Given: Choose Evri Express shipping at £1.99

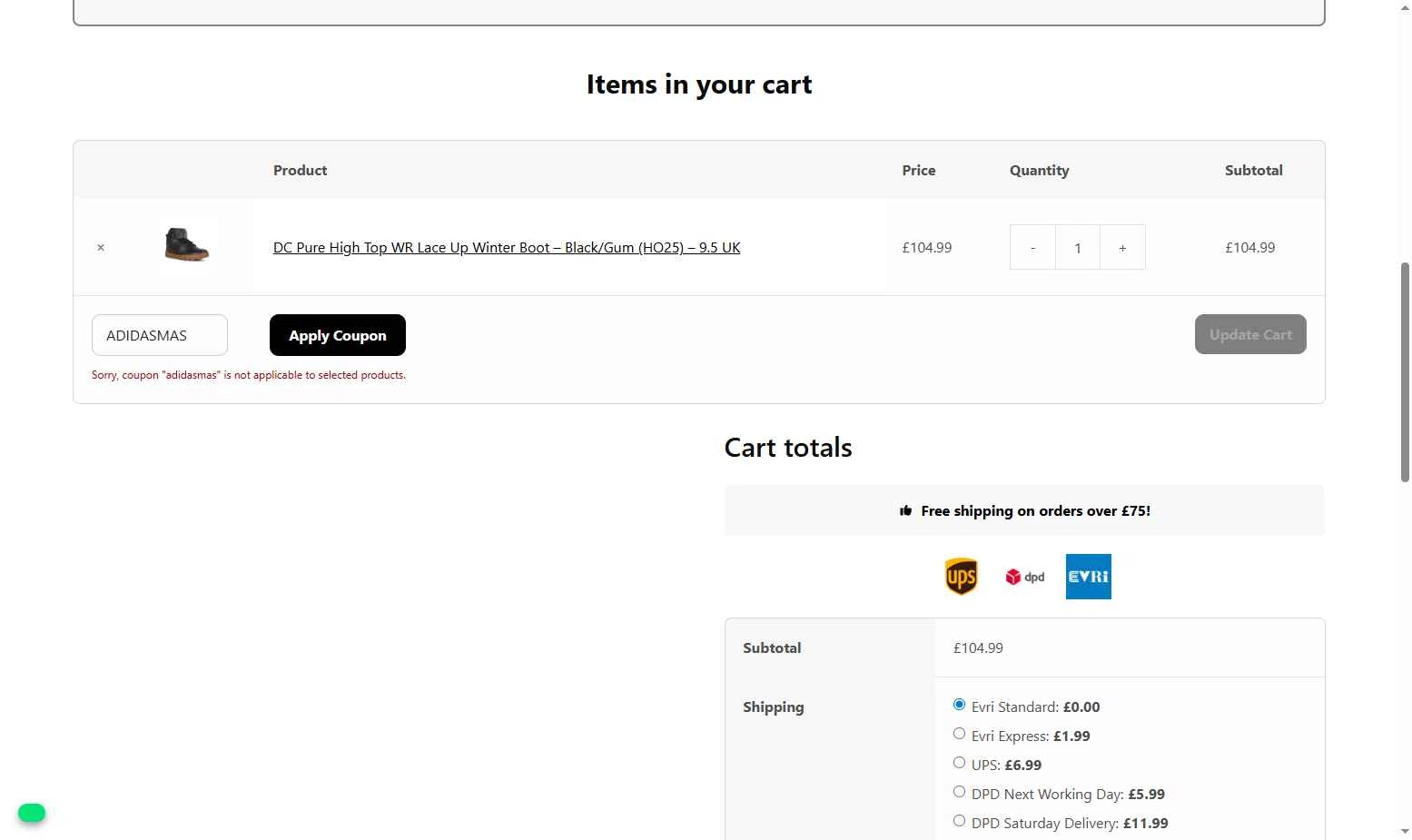Looking at the screenshot, I should click(x=959, y=734).
